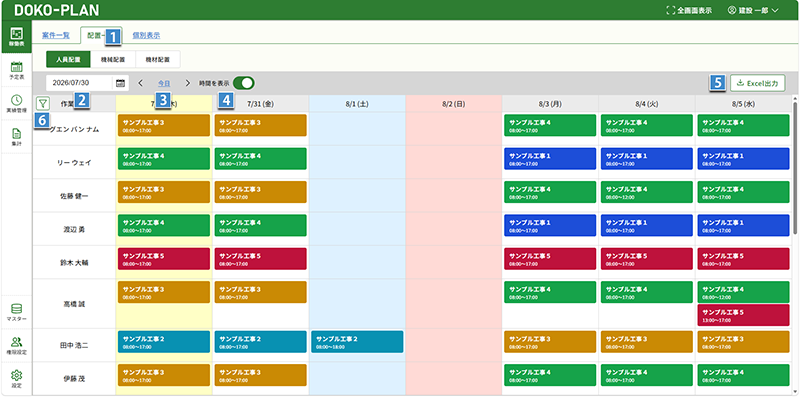The image size is (800, 397).
Task: Click the 8/4 (火) column header
Action: tap(647, 104)
